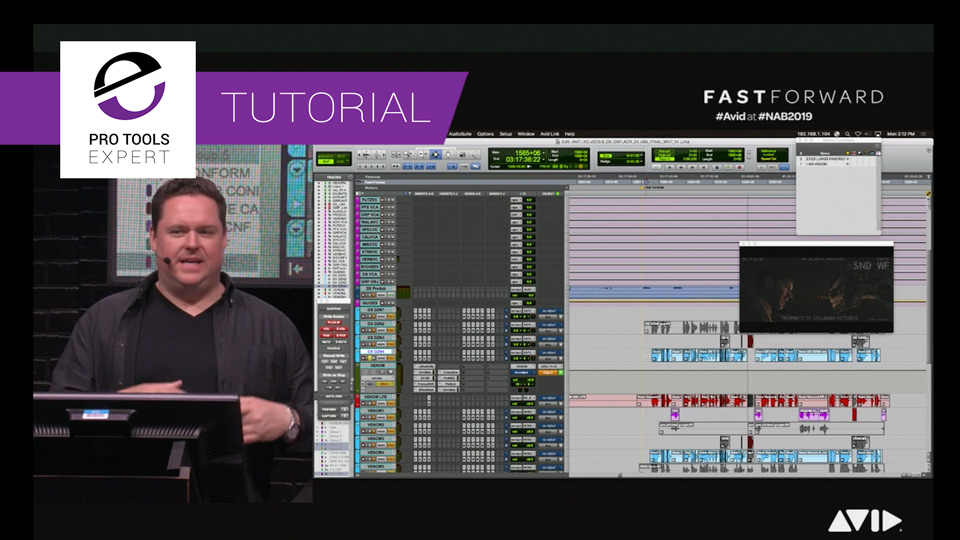Screen dimensions: 960x540
Task: Click the transport Record button
Action: (740, 167)
